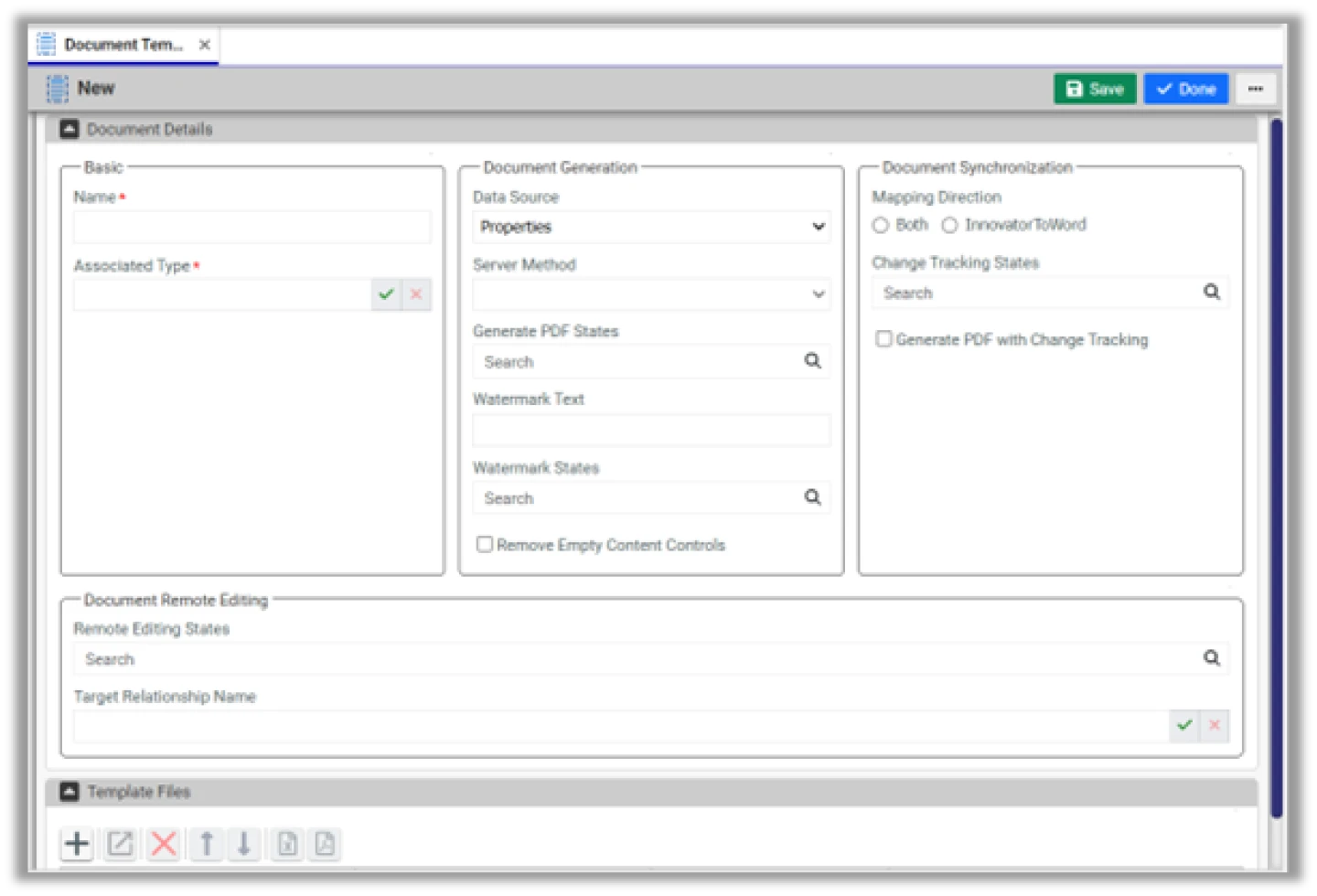1317x896 pixels.
Task: Click the search magnifier in Generate PDF States
Action: 812,361
